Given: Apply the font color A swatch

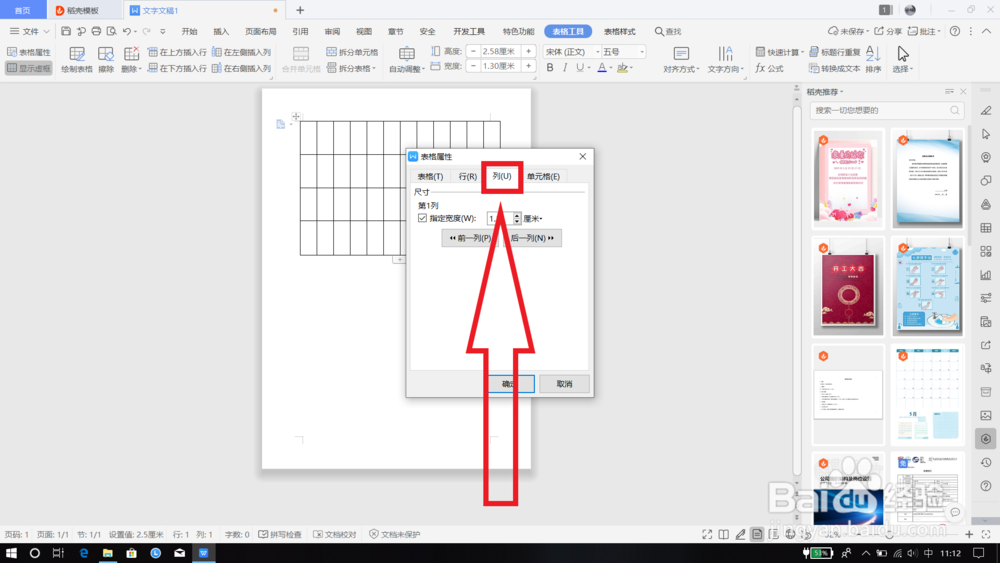Looking at the screenshot, I should click(601, 68).
